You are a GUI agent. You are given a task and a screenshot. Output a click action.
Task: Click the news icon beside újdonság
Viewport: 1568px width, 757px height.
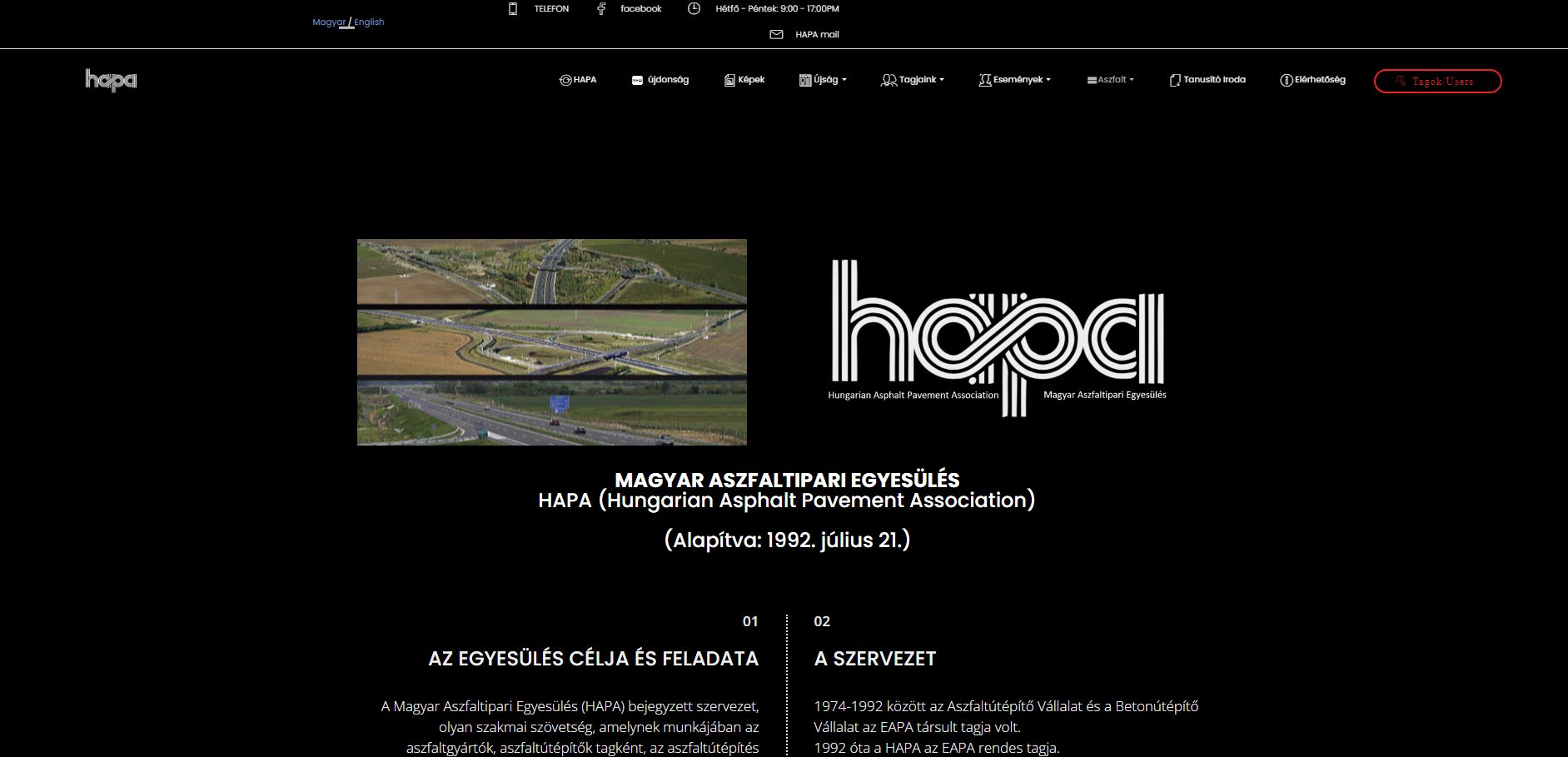pos(637,80)
